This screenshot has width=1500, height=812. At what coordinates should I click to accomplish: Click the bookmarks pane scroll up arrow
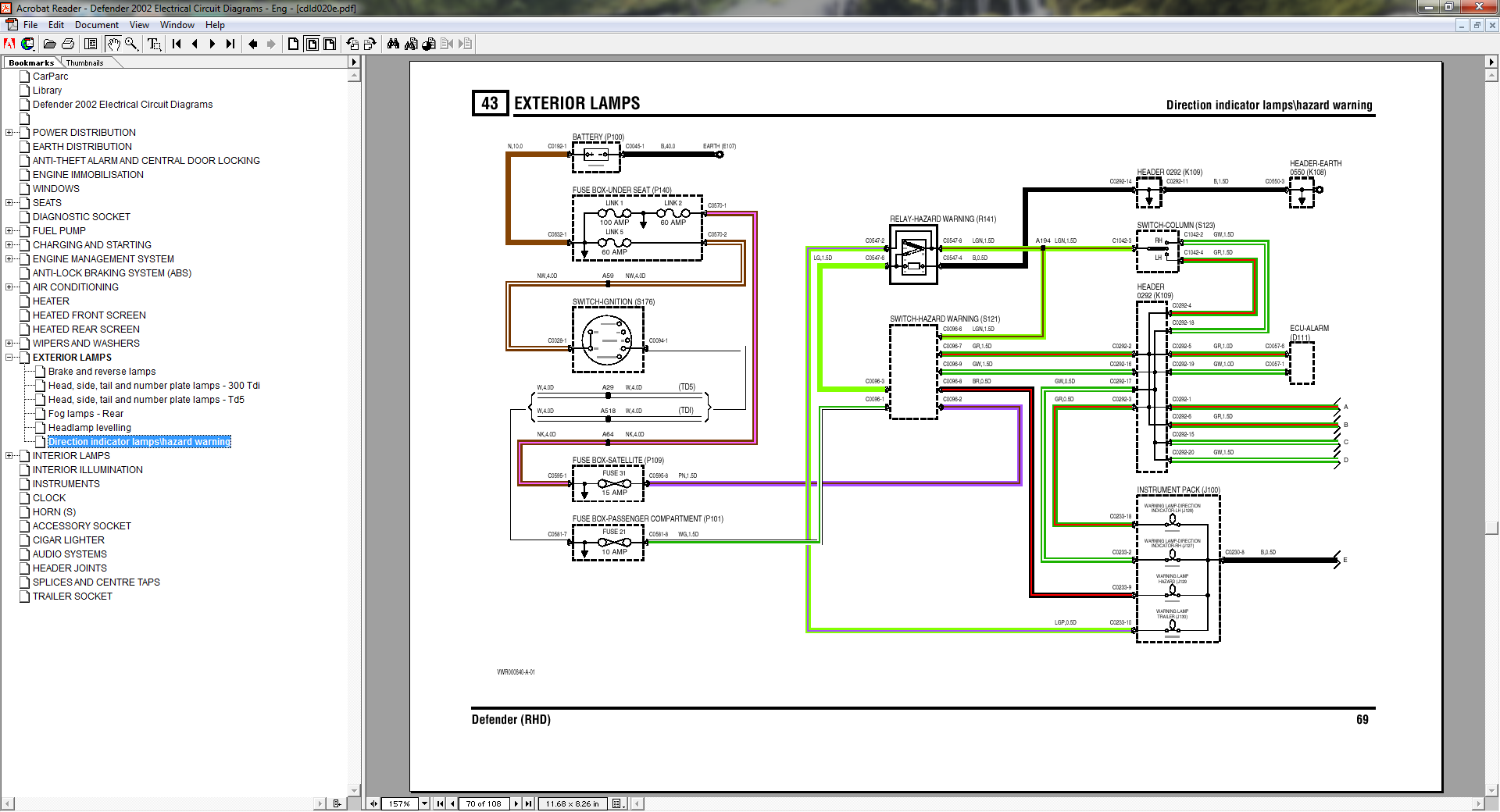pos(354,76)
